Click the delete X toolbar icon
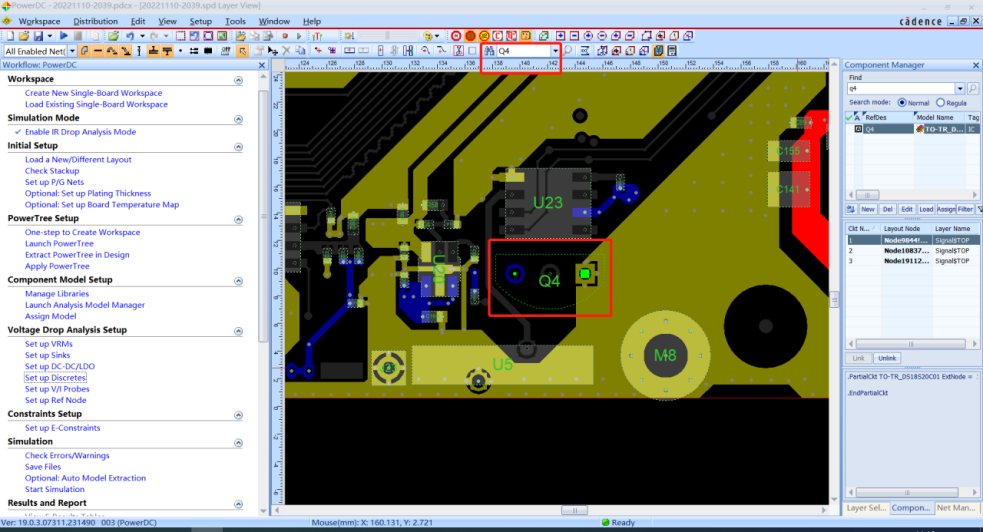Screen dimensions: 983x532 [286, 51]
